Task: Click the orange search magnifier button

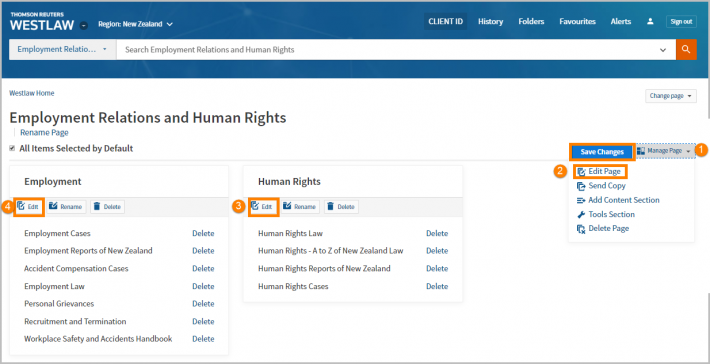Action: click(686, 49)
